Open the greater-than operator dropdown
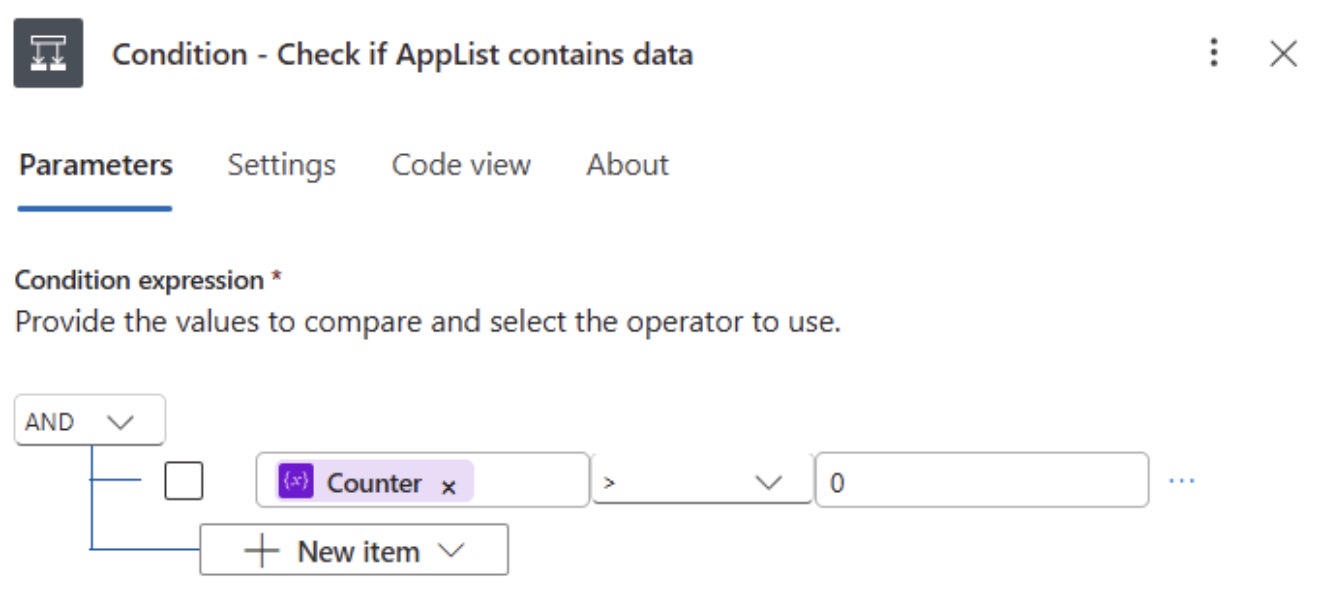 click(701, 481)
